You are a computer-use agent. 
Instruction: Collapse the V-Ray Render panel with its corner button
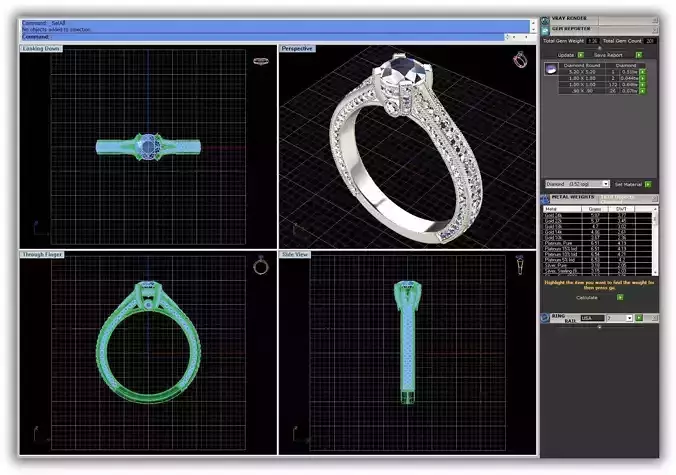[x=654, y=20]
